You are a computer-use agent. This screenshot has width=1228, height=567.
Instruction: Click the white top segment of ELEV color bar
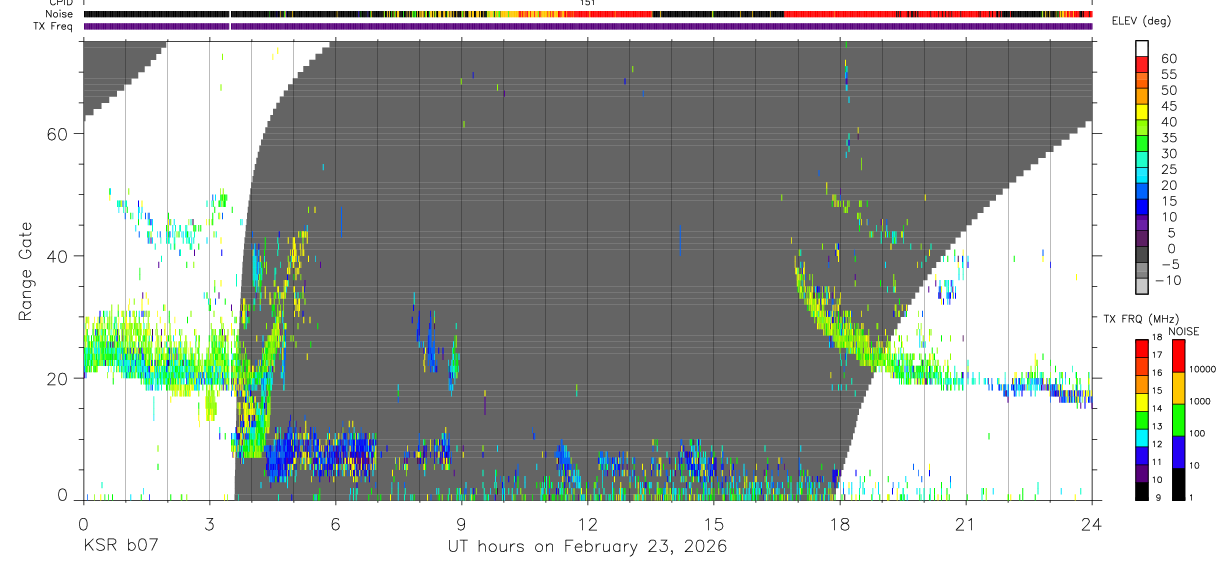1142,47
